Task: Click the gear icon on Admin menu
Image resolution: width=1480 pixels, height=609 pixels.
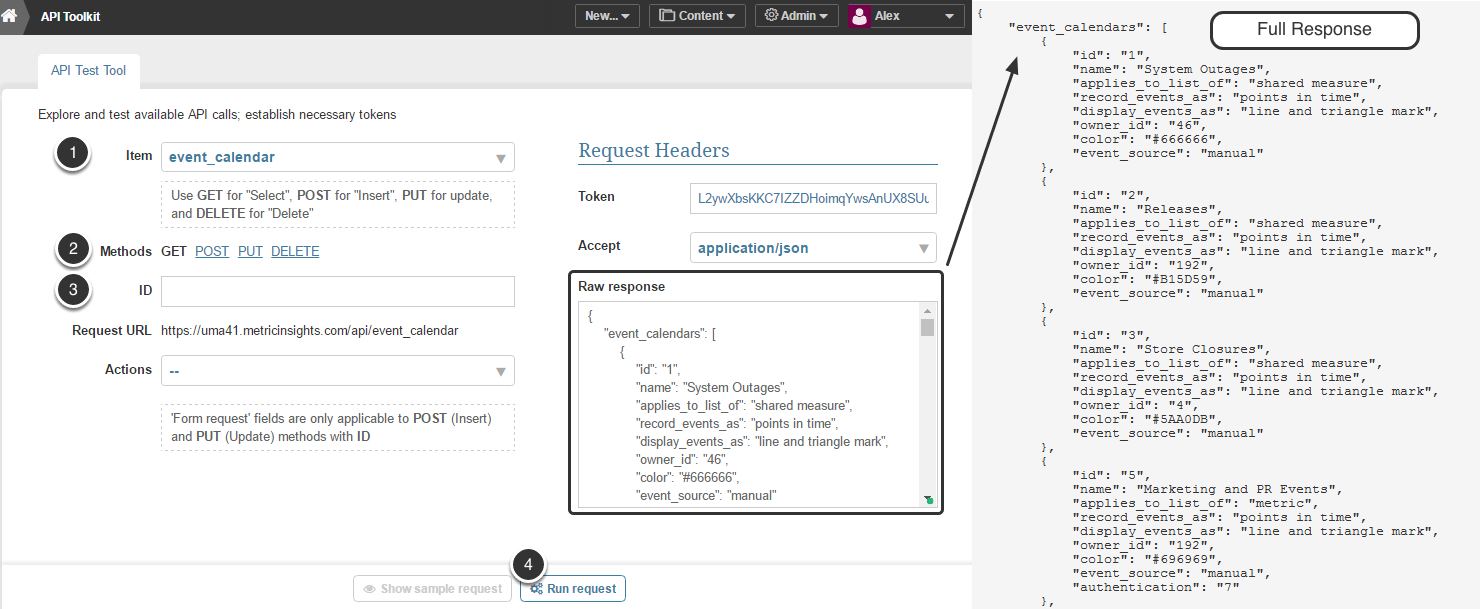Action: [x=771, y=16]
